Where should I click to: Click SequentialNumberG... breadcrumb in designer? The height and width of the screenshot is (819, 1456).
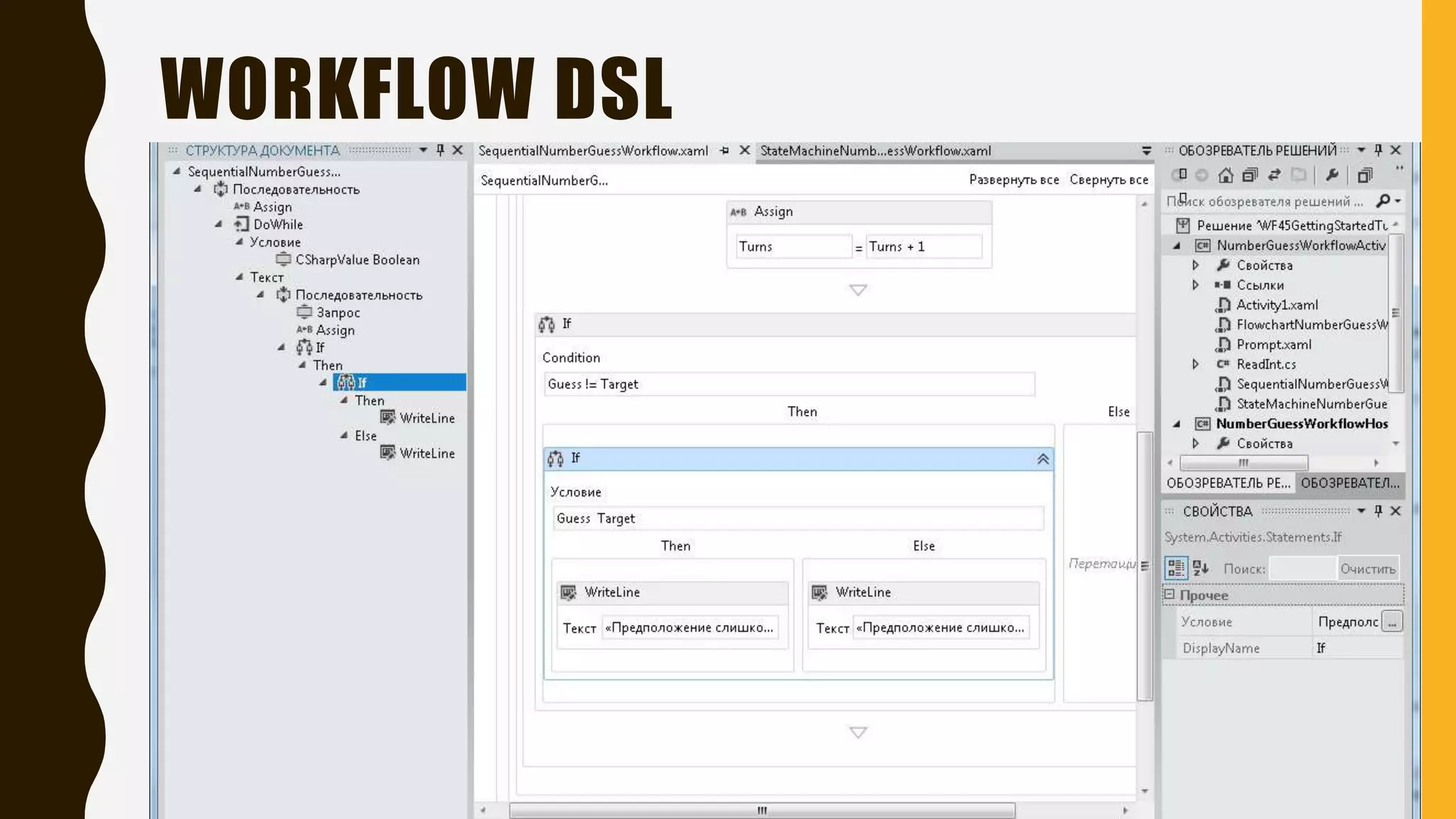coord(544,181)
